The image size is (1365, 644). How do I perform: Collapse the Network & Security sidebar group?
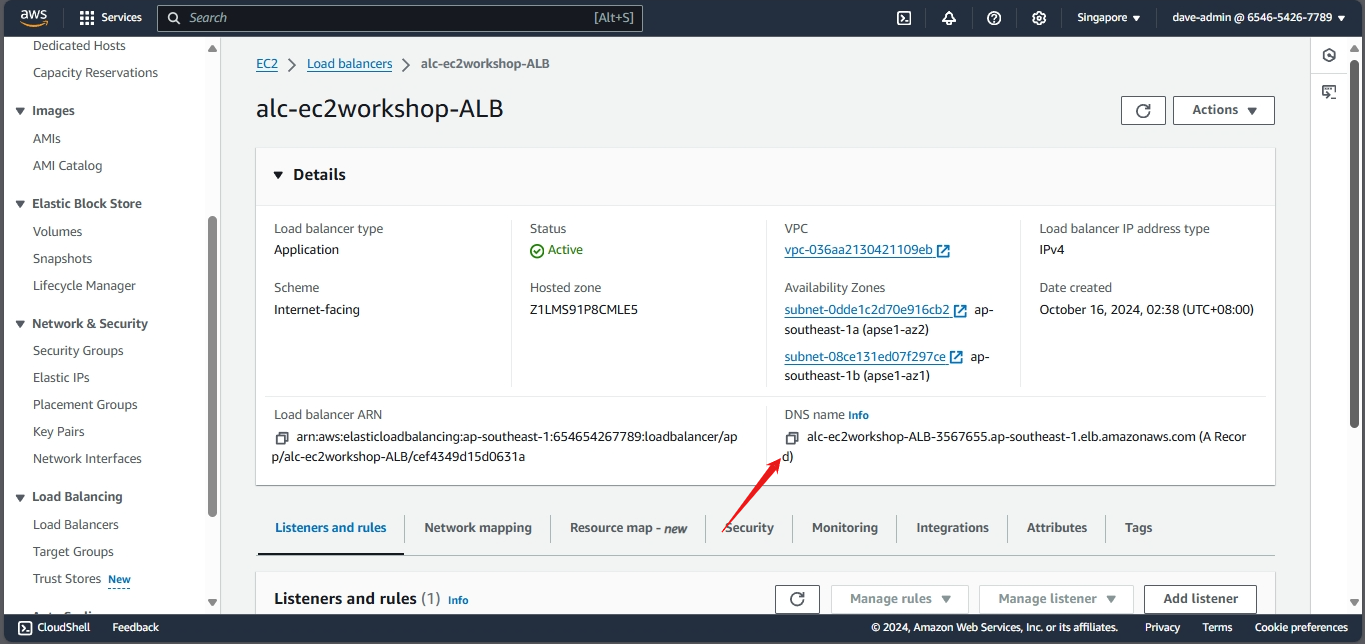coord(20,324)
